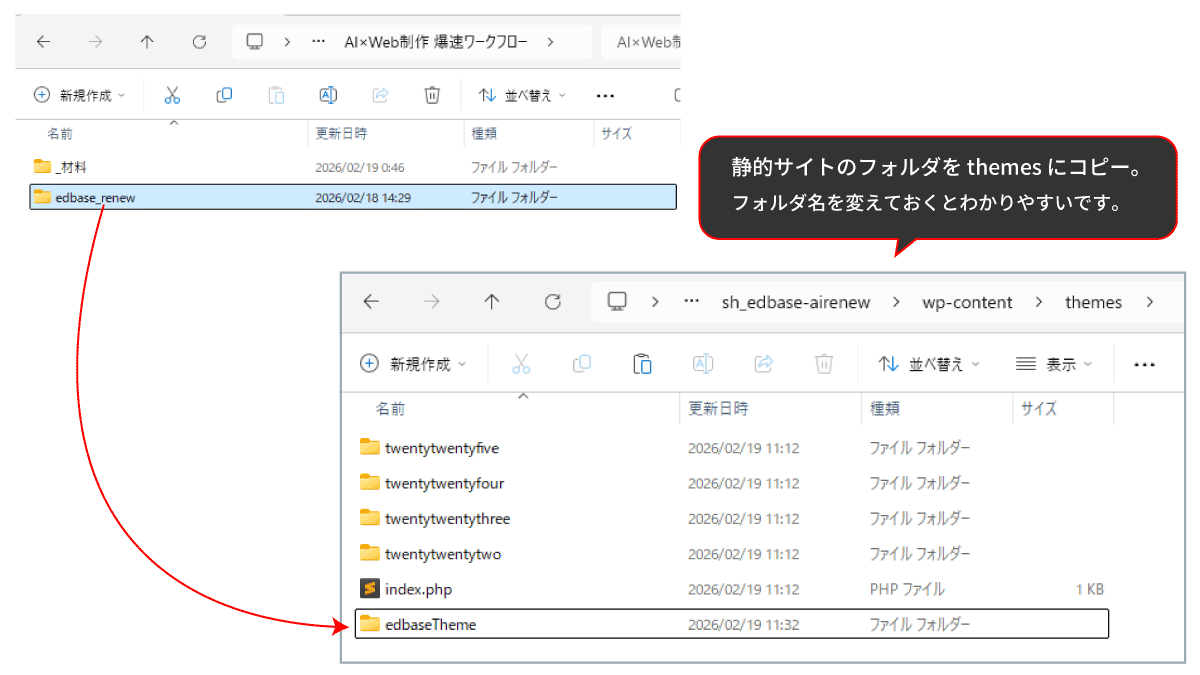Viewport: 1200px width, 675px height.
Task: Delete using the themes window trash icon
Action: pos(824,364)
